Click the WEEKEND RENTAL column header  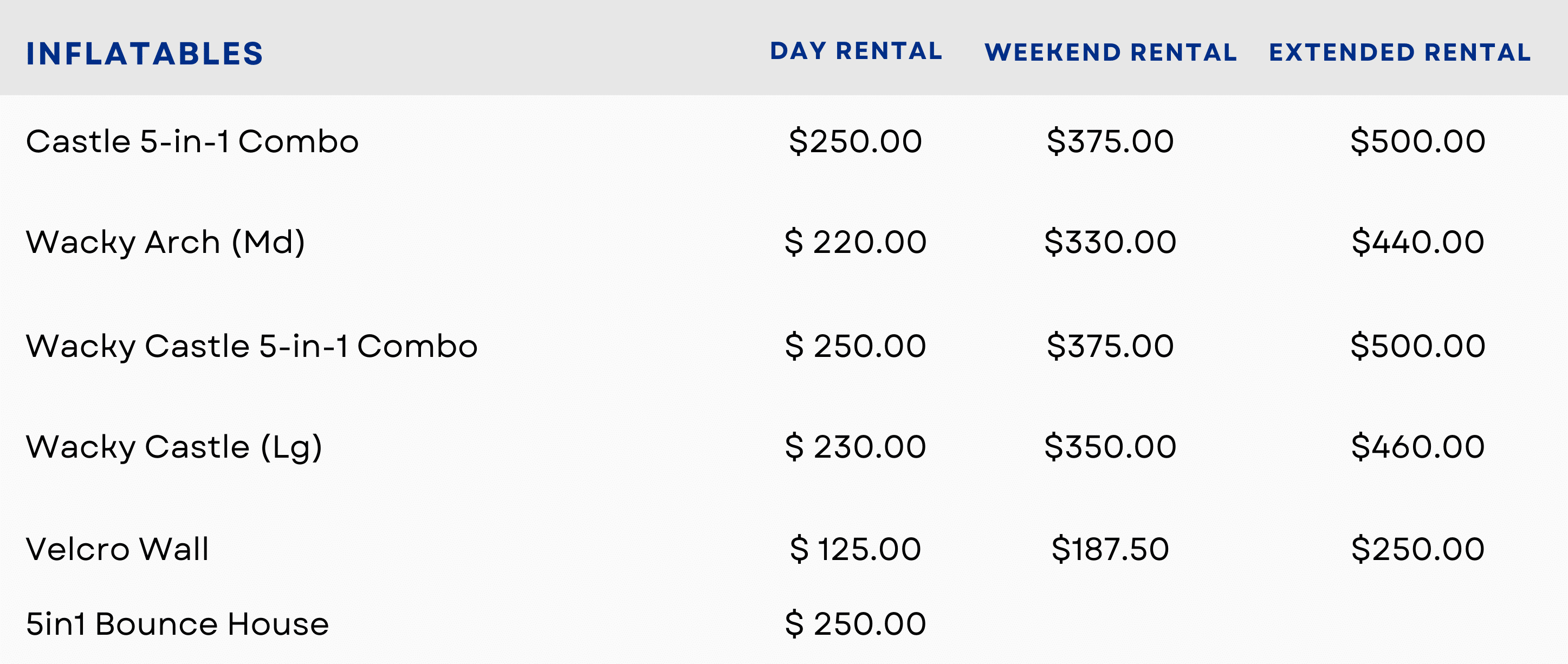[x=1110, y=53]
